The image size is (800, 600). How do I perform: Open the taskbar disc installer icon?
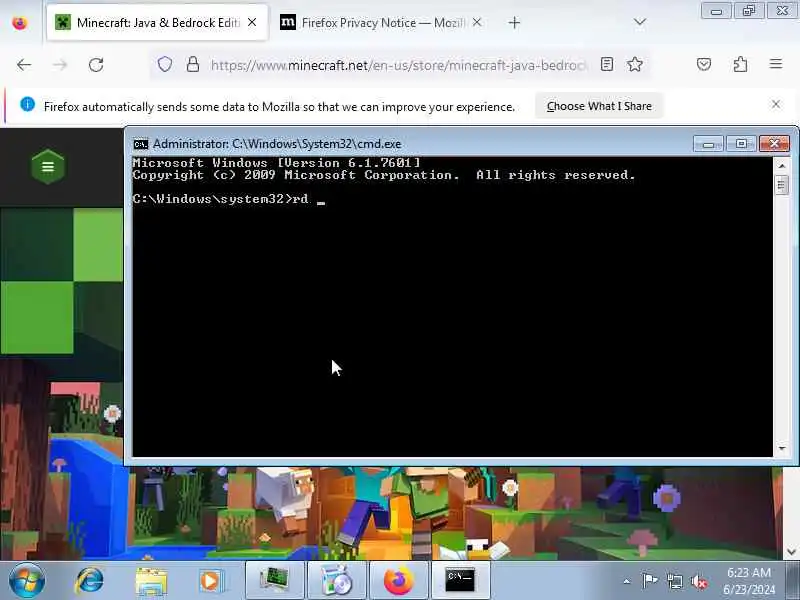click(337, 580)
